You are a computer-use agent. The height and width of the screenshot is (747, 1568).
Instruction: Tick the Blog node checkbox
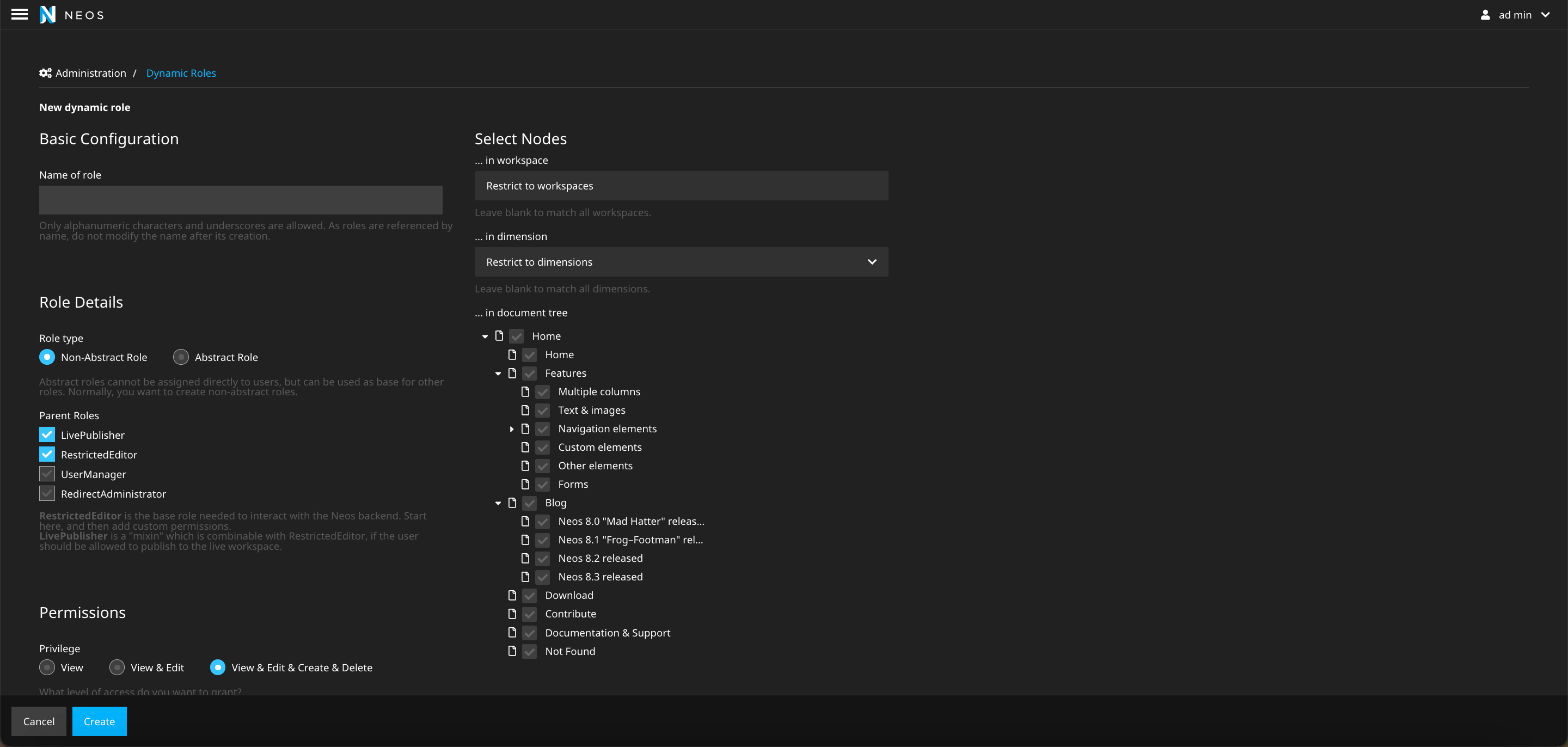coord(530,503)
